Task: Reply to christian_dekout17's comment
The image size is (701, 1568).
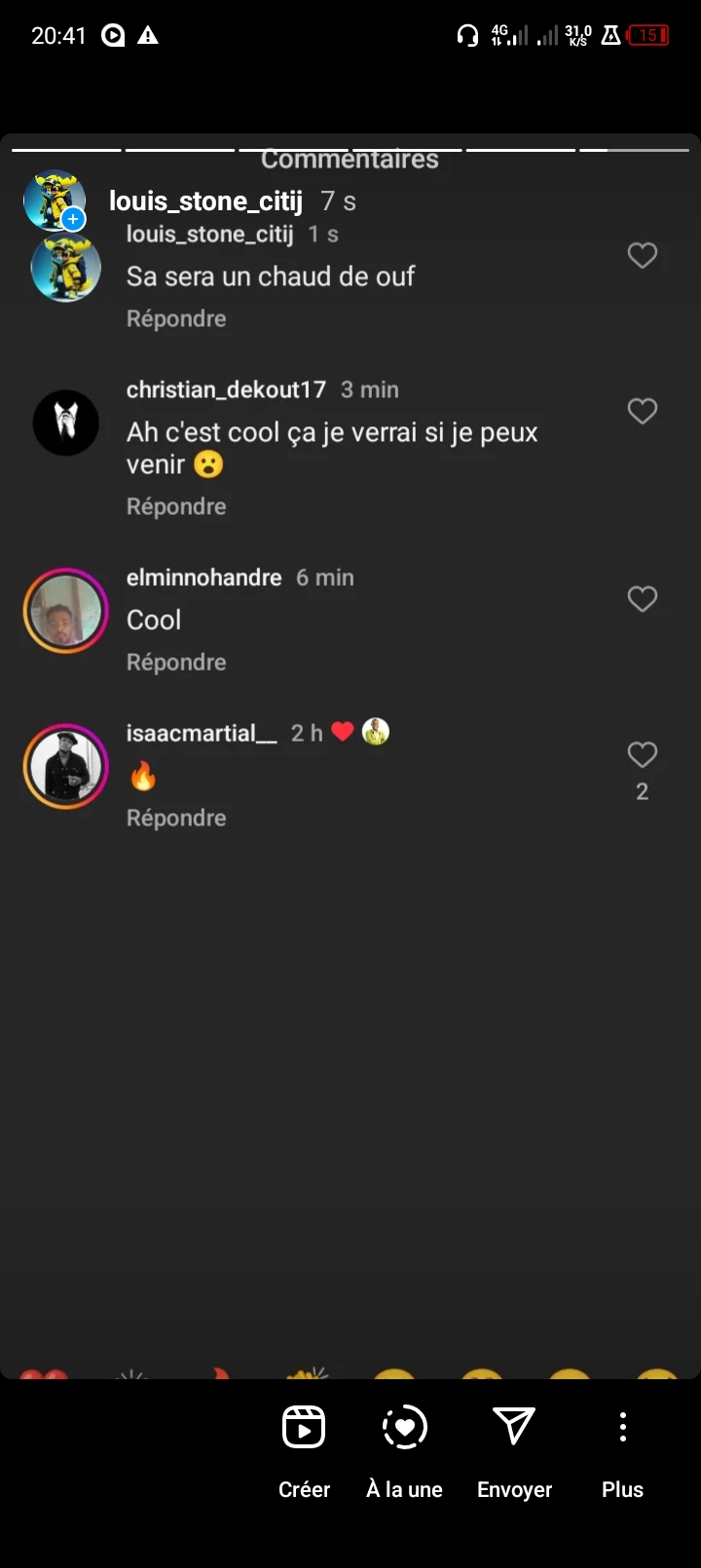Action: 176,507
